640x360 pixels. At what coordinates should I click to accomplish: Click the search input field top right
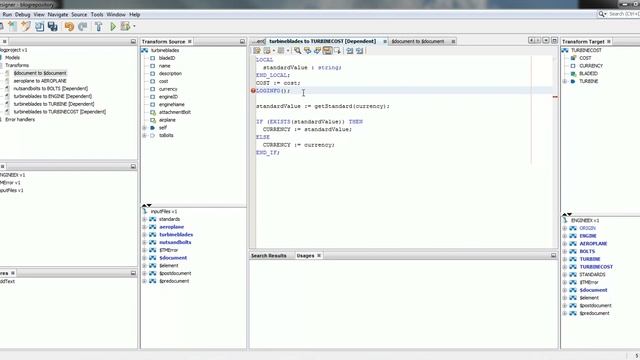tap(624, 14)
